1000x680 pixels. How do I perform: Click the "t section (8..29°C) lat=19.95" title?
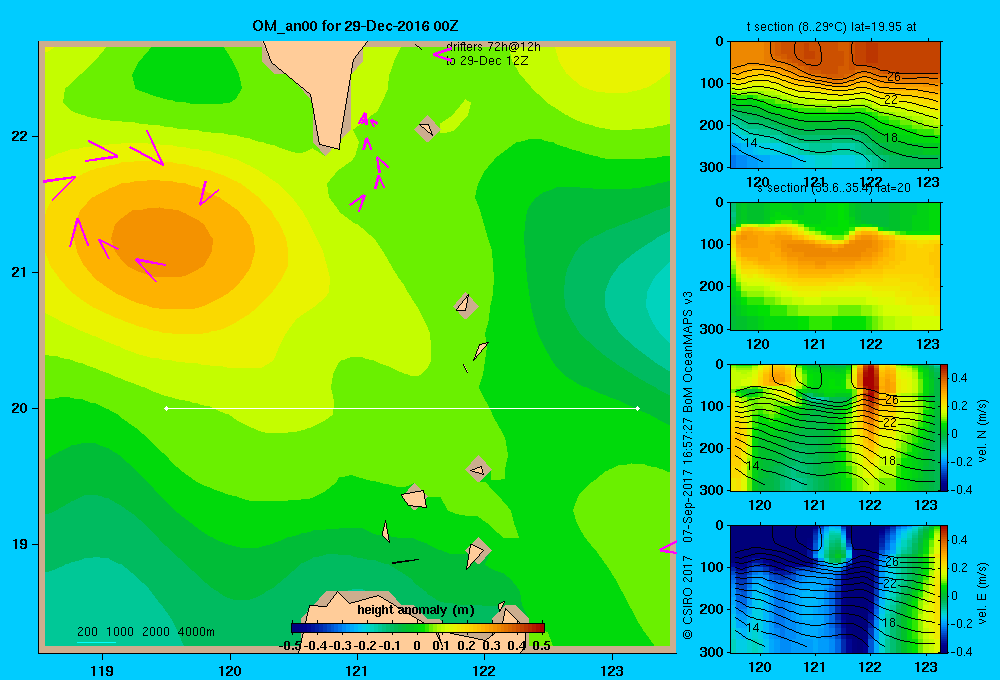click(832, 27)
